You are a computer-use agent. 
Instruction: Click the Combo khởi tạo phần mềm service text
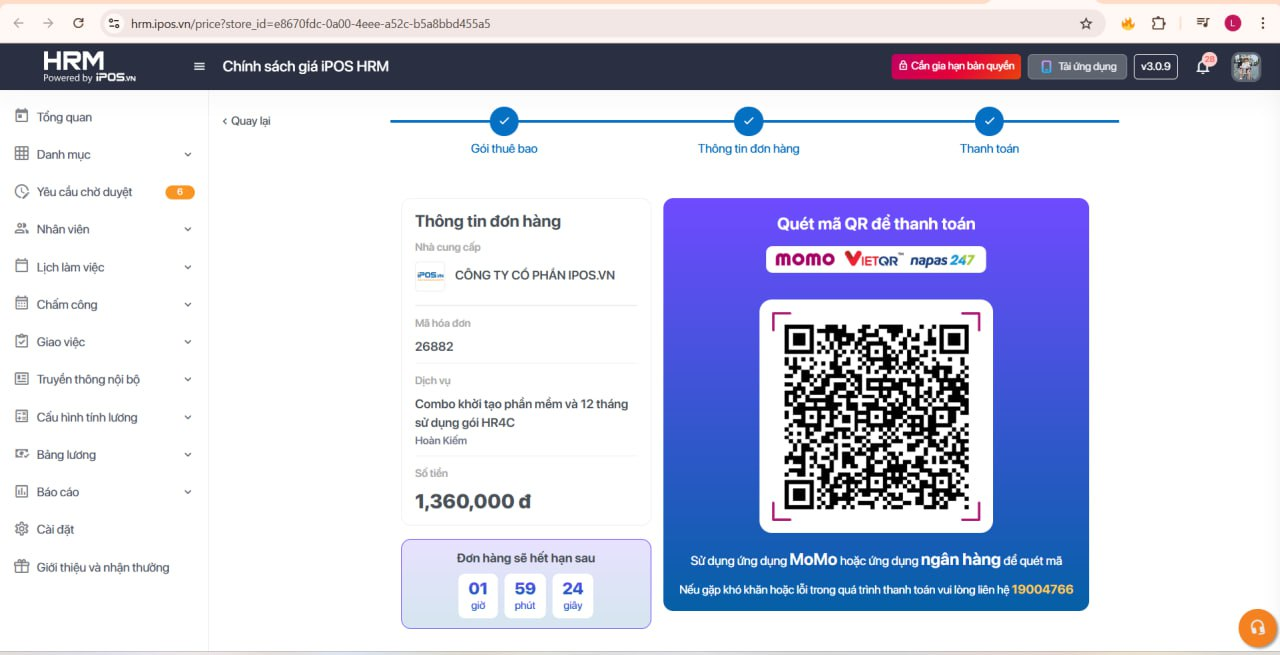(521, 413)
